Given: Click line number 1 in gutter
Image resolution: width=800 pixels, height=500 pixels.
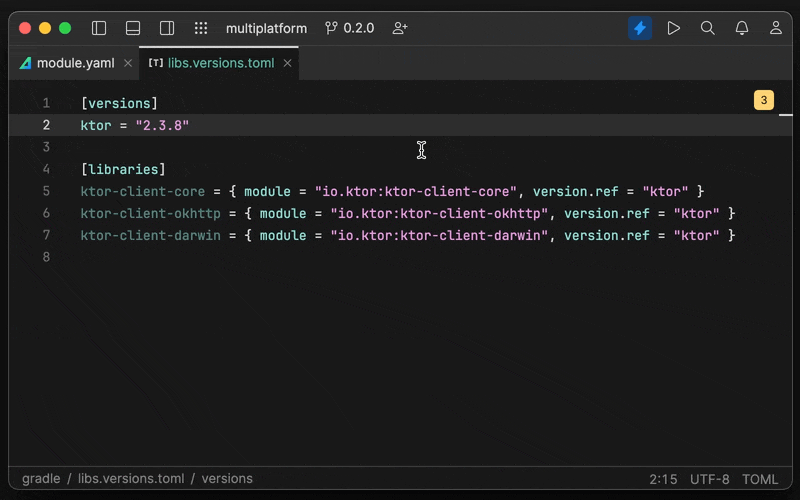Looking at the screenshot, I should pyautogui.click(x=46, y=104).
